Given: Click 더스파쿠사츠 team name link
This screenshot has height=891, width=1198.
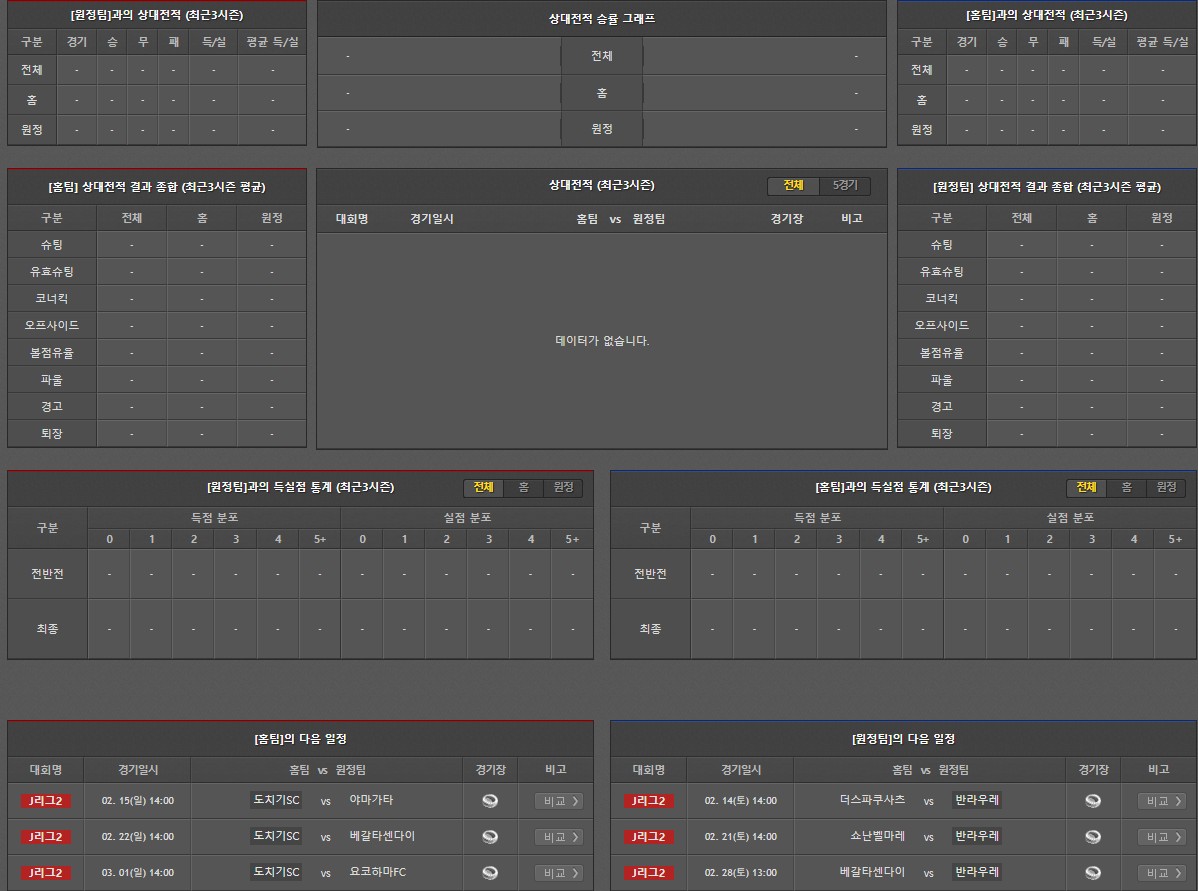Looking at the screenshot, I should click(872, 800).
